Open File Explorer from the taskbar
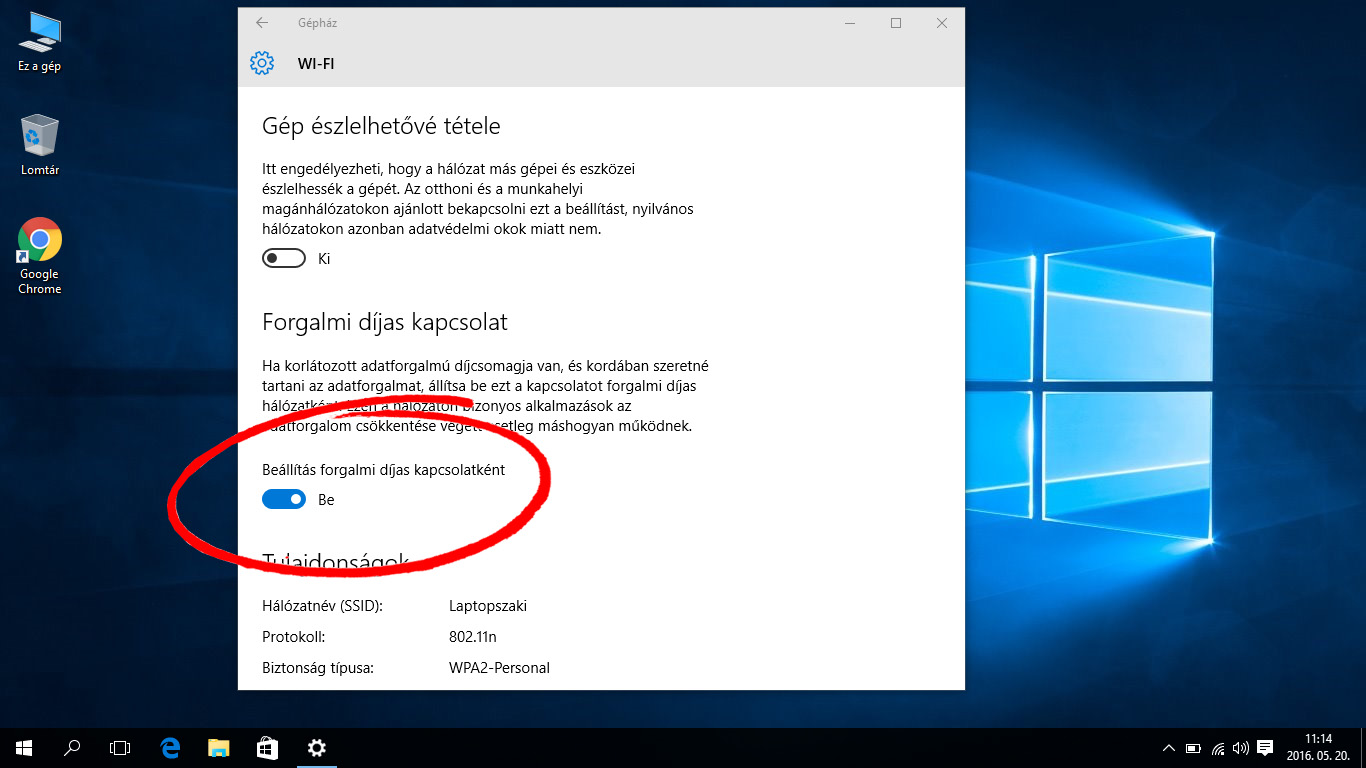 tap(219, 747)
